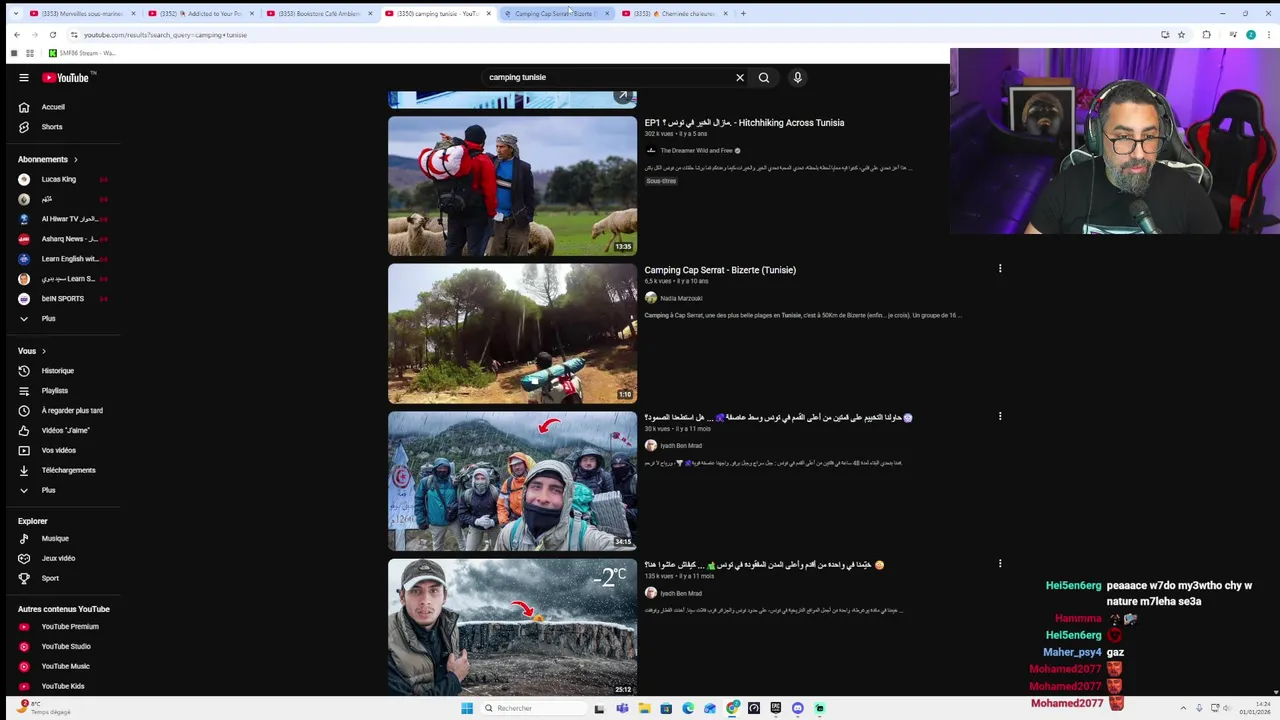Image resolution: width=1280 pixels, height=720 pixels.
Task: Close the camping tunisie tab
Action: click(488, 13)
